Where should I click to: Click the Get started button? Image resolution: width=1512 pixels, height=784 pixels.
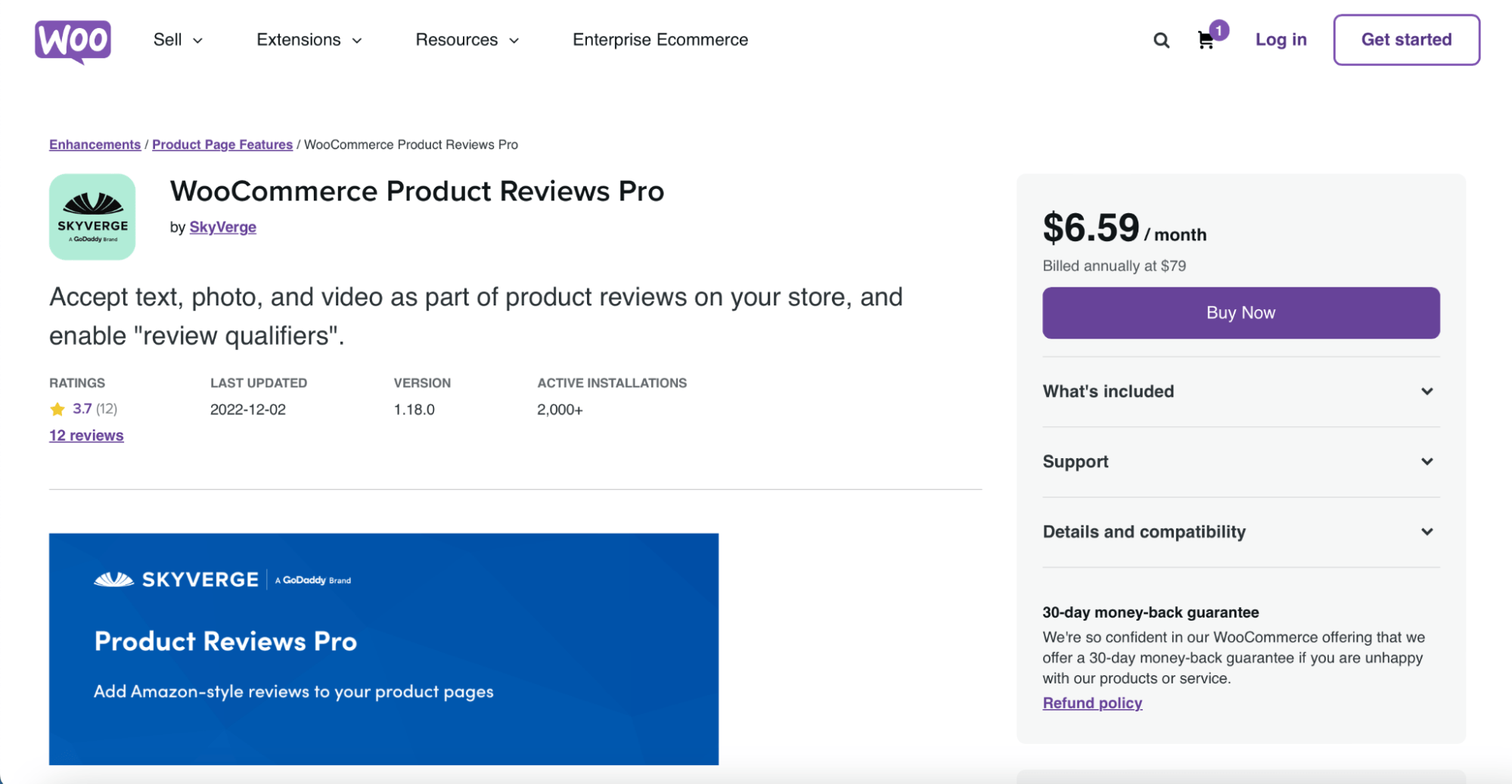[x=1406, y=39]
